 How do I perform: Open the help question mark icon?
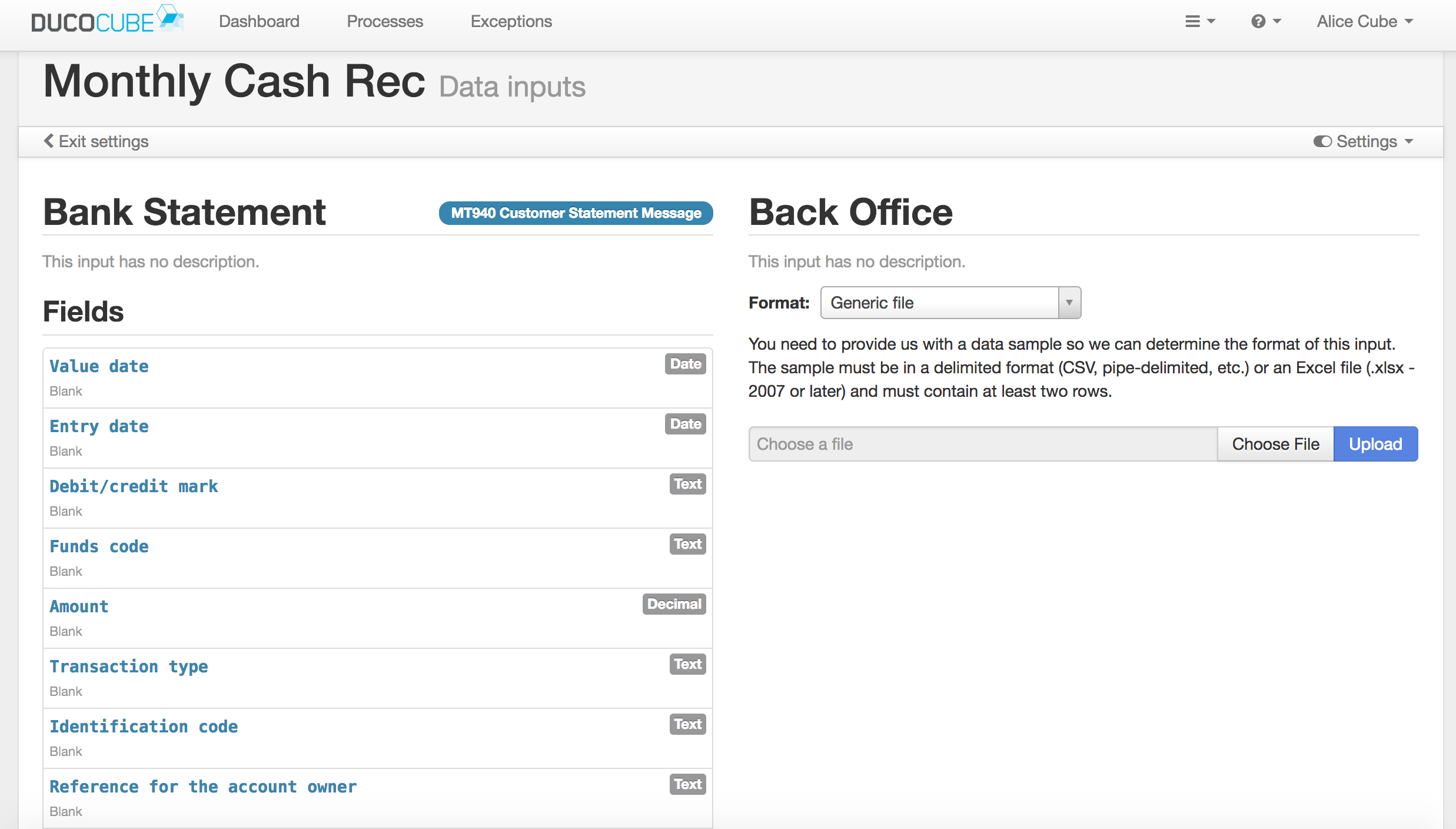[1257, 21]
